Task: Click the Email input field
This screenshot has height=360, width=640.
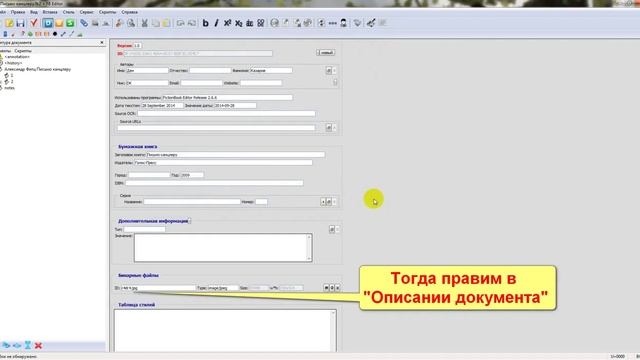Action: (x=202, y=83)
